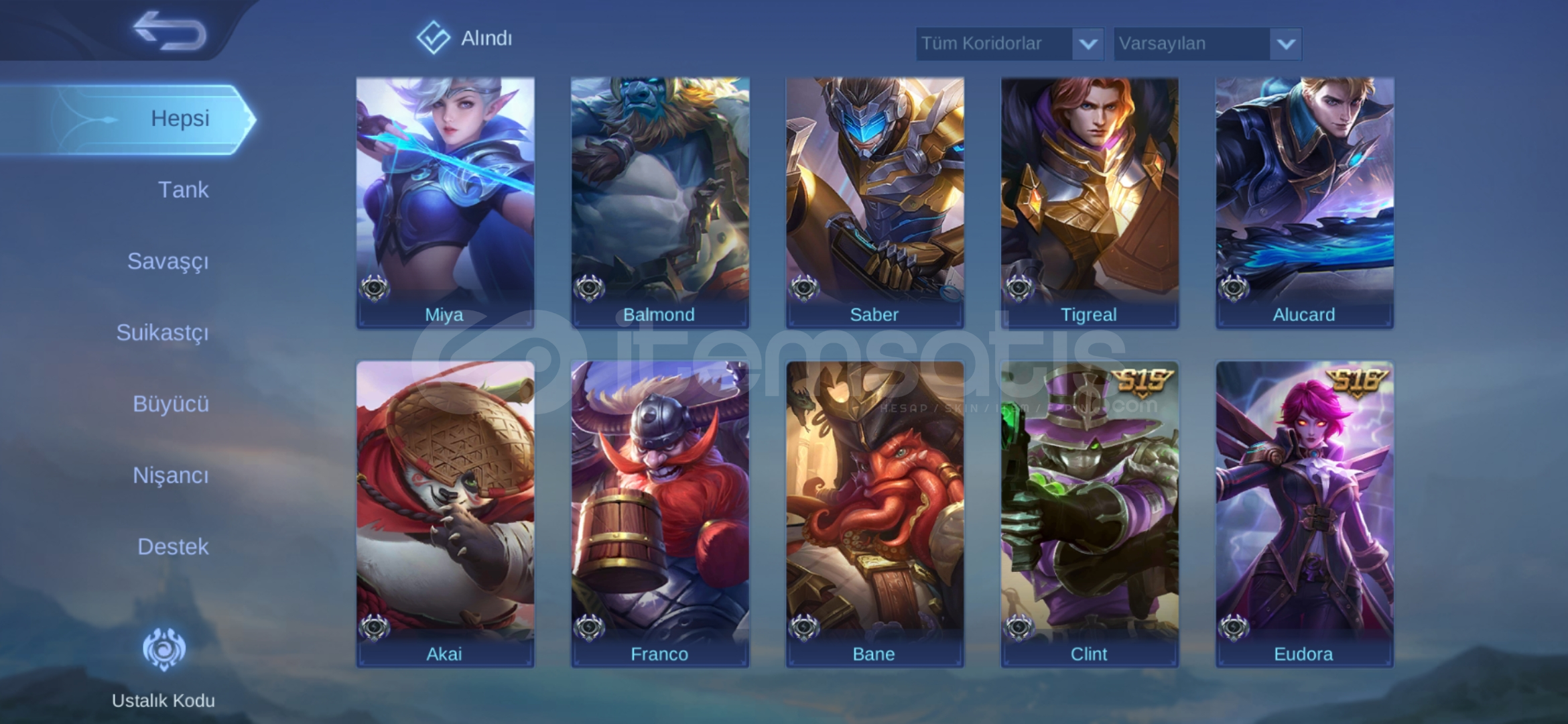This screenshot has width=1568, height=724.
Task: Click the S15 season badge on Clint
Action: coord(1142,382)
